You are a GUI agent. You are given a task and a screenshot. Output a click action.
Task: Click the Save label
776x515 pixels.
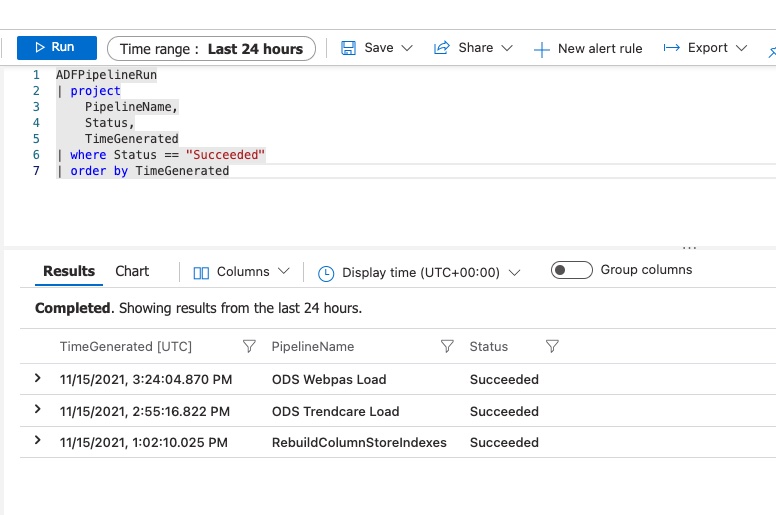click(379, 47)
